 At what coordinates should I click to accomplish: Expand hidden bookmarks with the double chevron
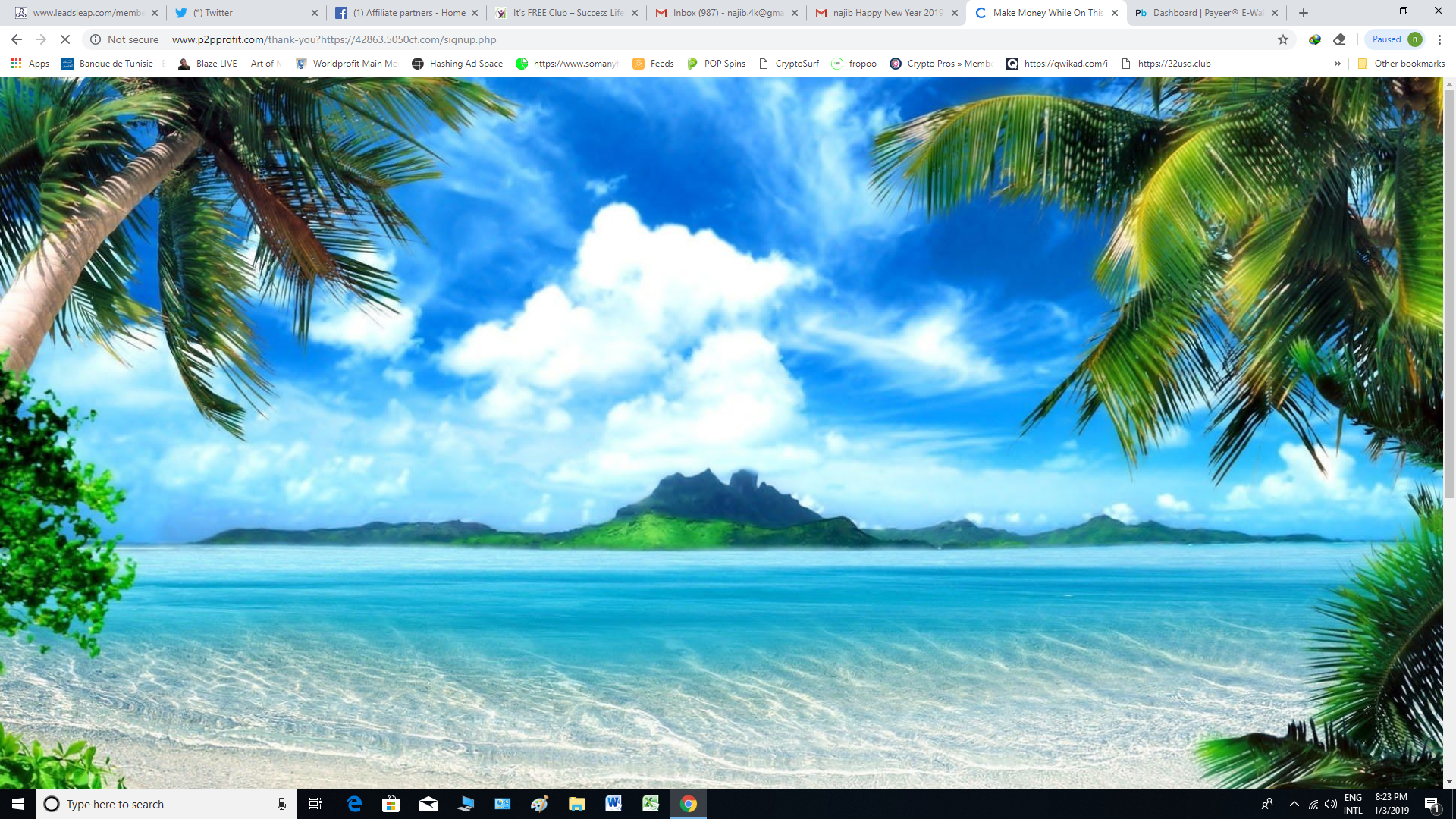pos(1337,64)
